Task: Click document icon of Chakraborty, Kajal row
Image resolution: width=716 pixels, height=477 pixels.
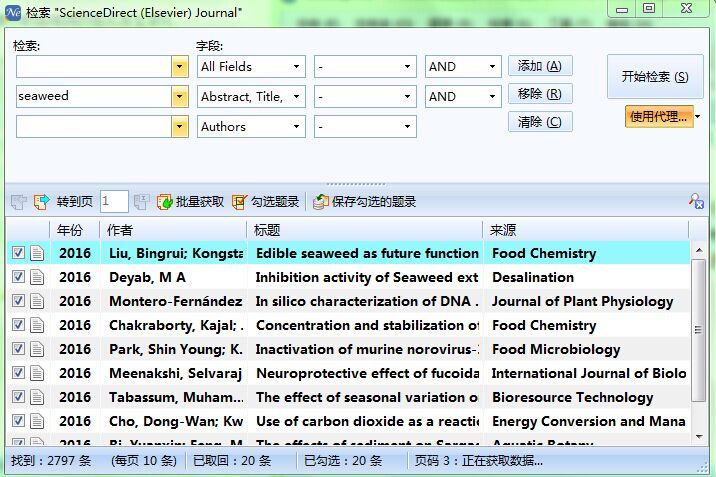Action: point(37,325)
